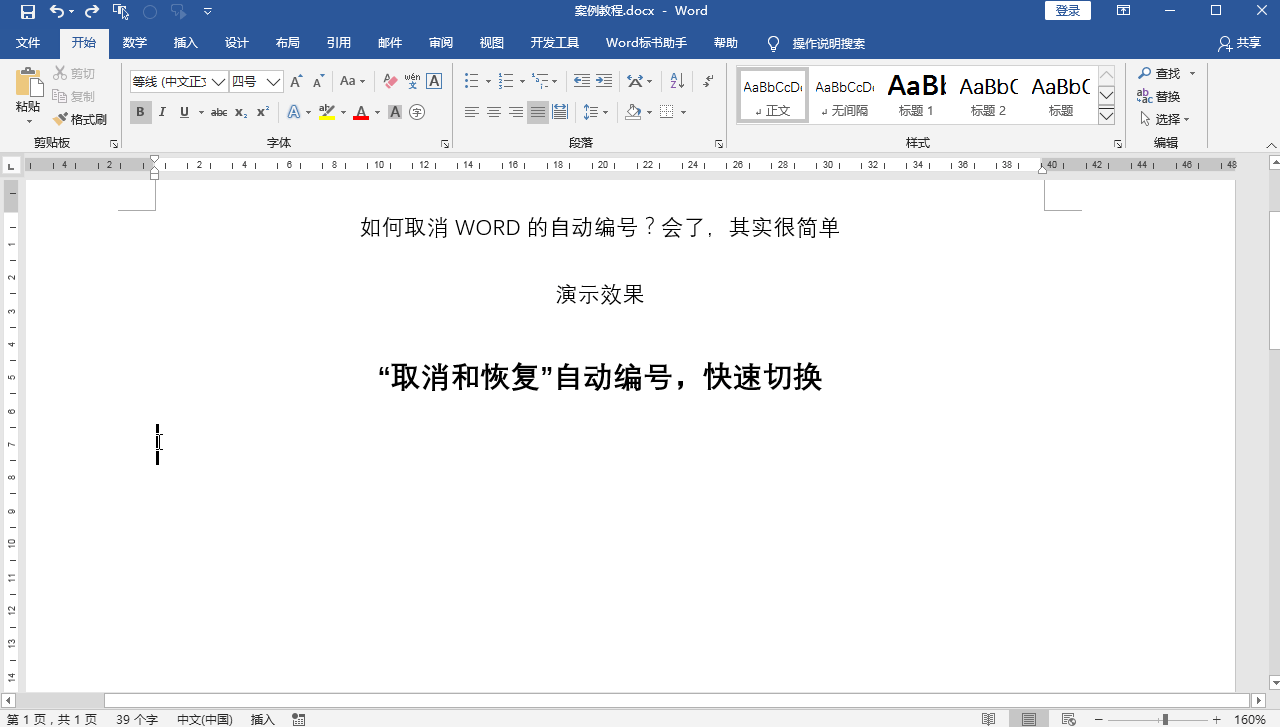Image resolution: width=1280 pixels, height=727 pixels.
Task: Click the Undo arrow icon
Action: pyautogui.click(x=57, y=11)
